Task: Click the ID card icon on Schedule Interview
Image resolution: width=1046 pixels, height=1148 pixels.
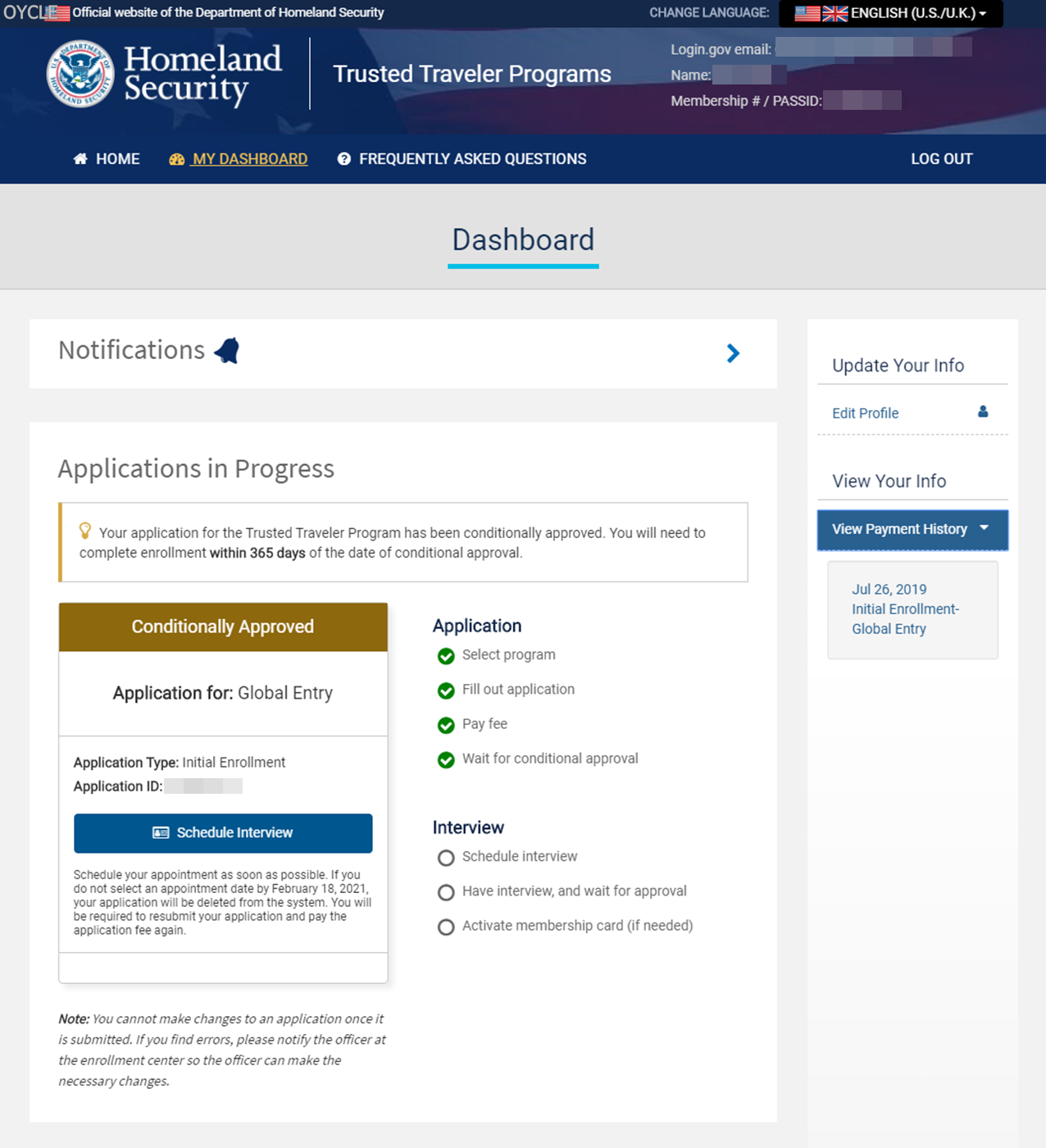Action: point(161,833)
